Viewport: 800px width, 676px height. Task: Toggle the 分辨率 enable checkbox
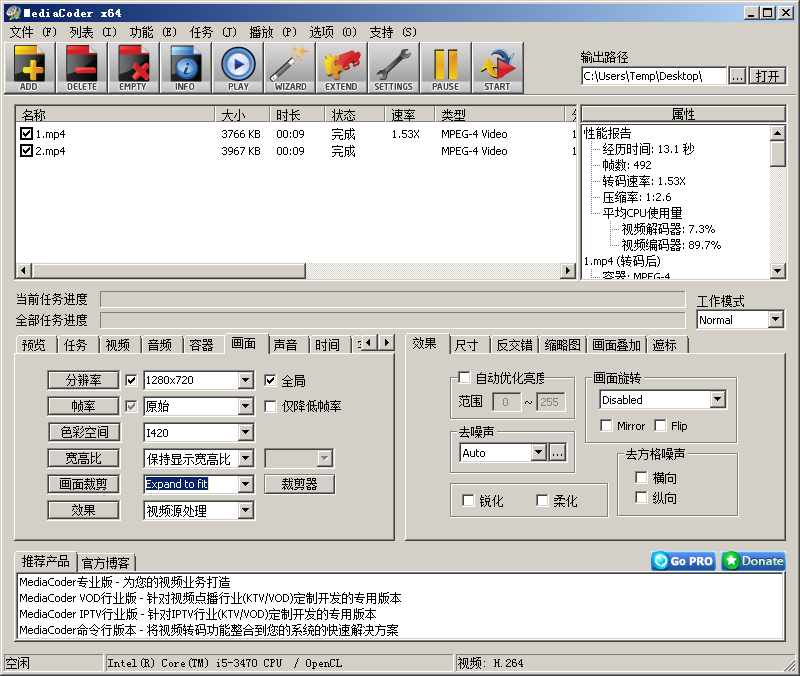point(131,380)
